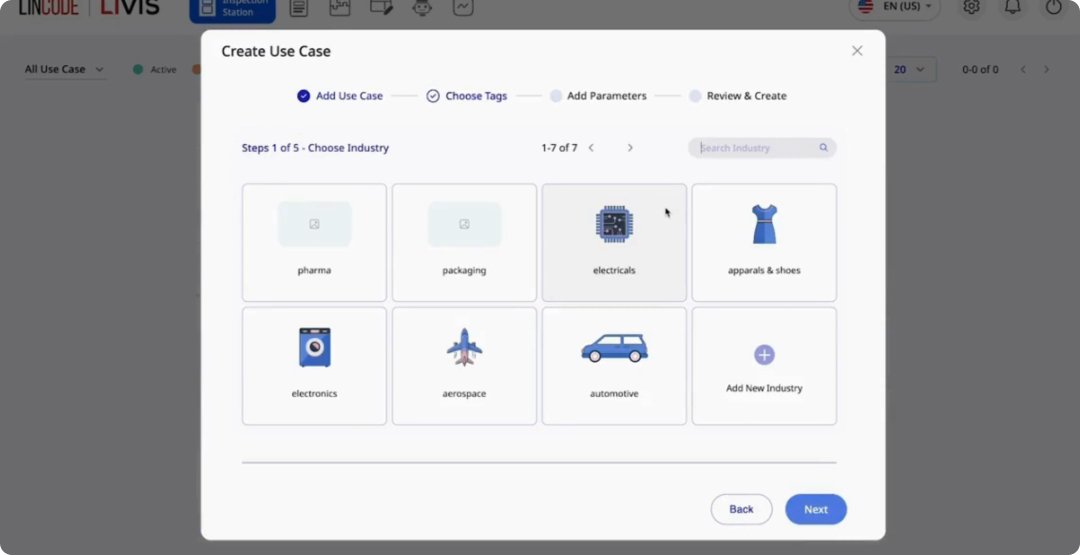The image size is (1080, 555).
Task: Open the settings gear icon
Action: [x=971, y=7]
